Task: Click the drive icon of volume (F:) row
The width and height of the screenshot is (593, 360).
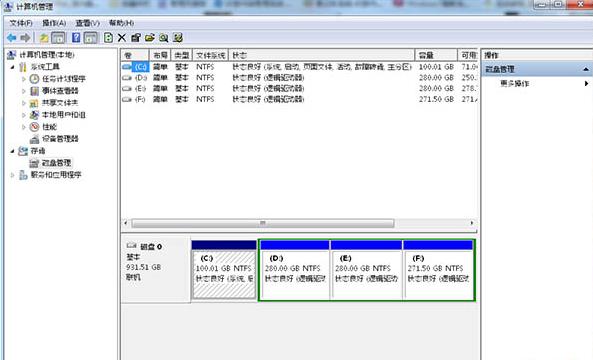Action: (x=127, y=99)
